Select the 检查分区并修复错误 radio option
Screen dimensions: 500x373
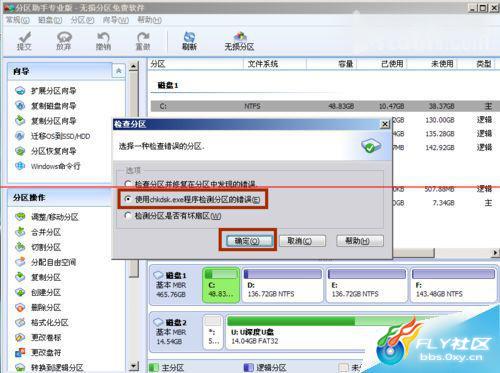click(x=128, y=184)
